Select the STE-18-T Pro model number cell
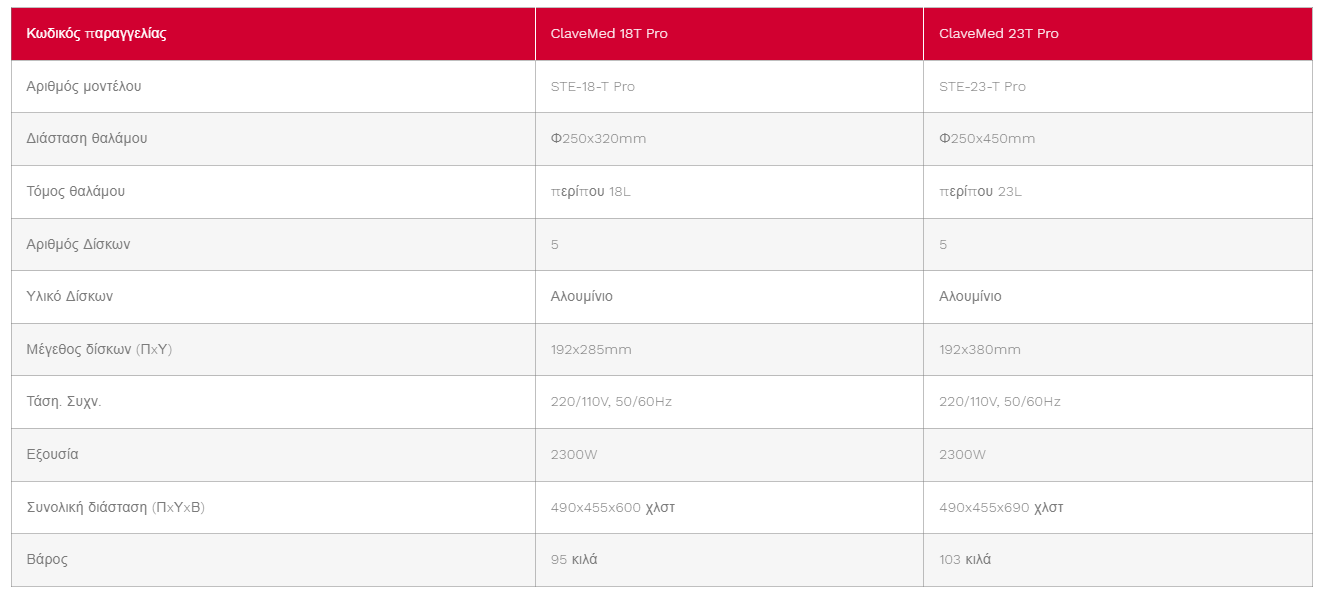This screenshot has width=1323, height=596. (729, 87)
